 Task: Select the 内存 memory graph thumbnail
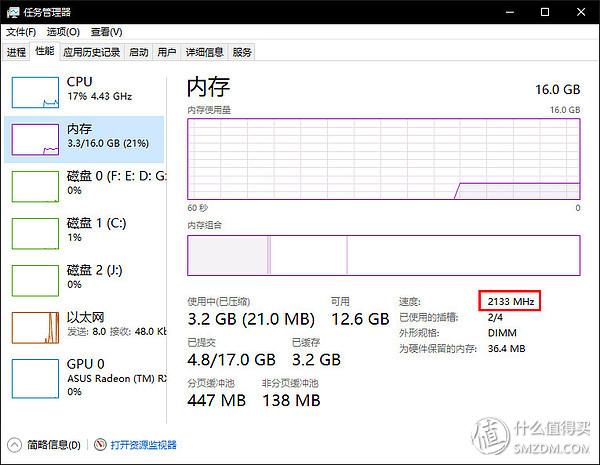(35, 139)
